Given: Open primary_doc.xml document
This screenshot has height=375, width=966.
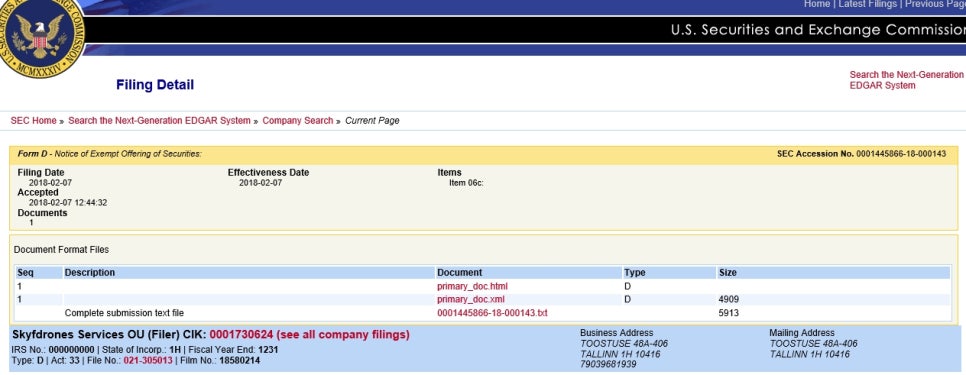Looking at the screenshot, I should coord(471,299).
